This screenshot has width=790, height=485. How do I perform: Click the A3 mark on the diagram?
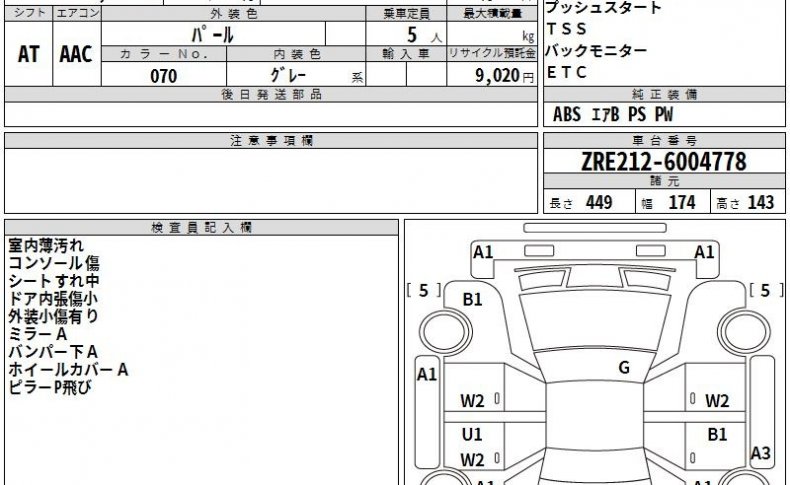click(760, 453)
